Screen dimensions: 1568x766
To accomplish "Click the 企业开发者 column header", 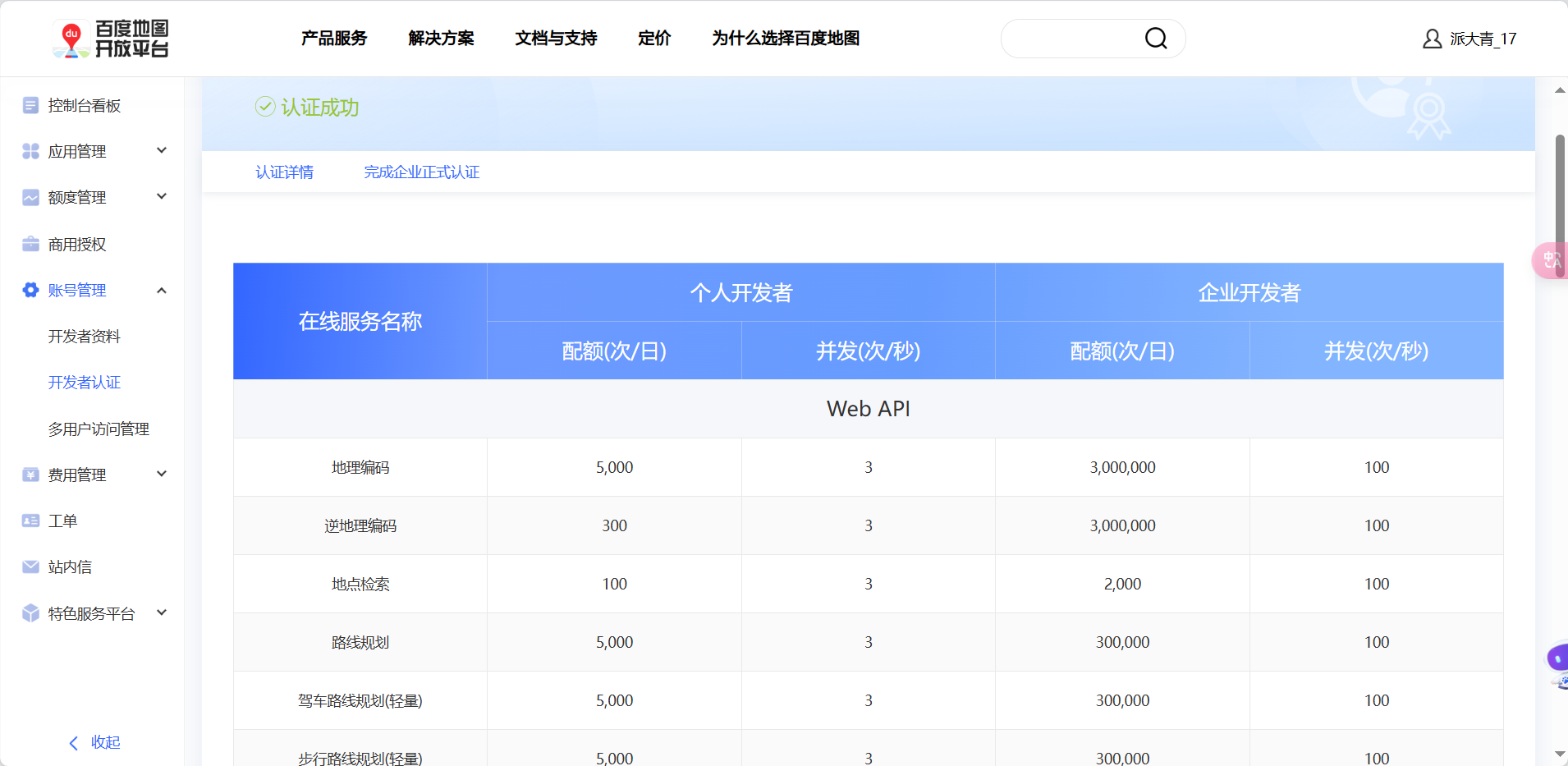I will [x=1249, y=292].
